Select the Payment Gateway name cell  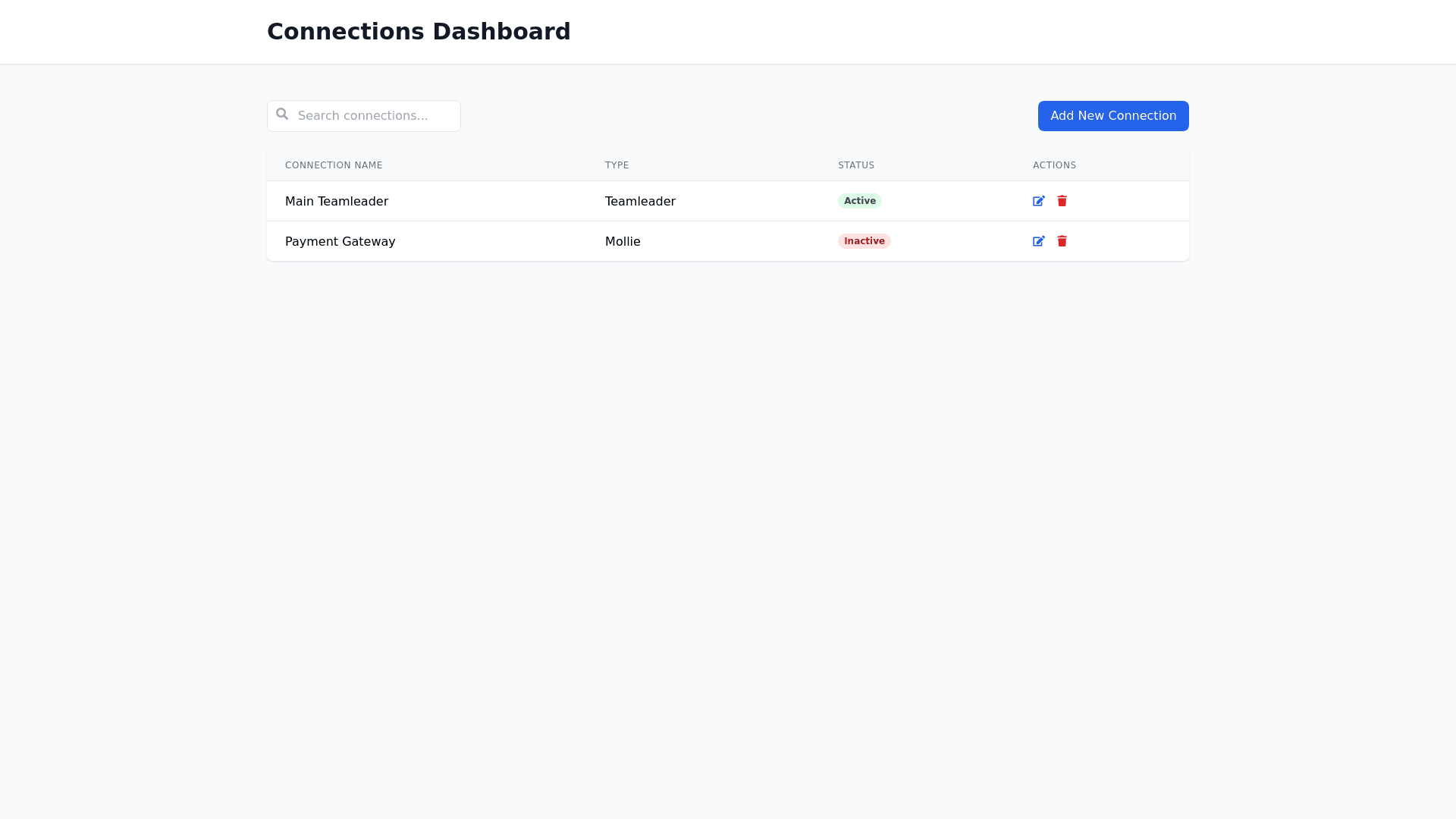(340, 242)
